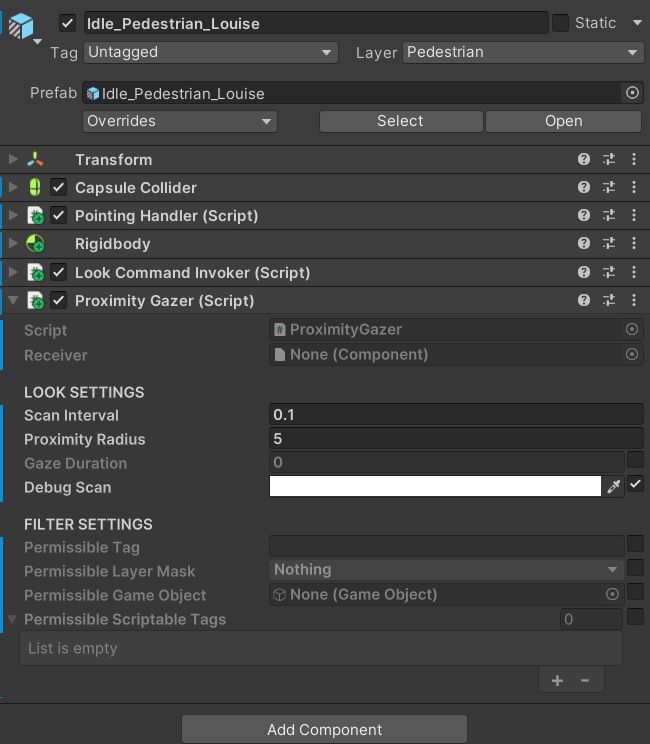Uncheck the Debug Scan checkbox

pyautogui.click(x=635, y=484)
